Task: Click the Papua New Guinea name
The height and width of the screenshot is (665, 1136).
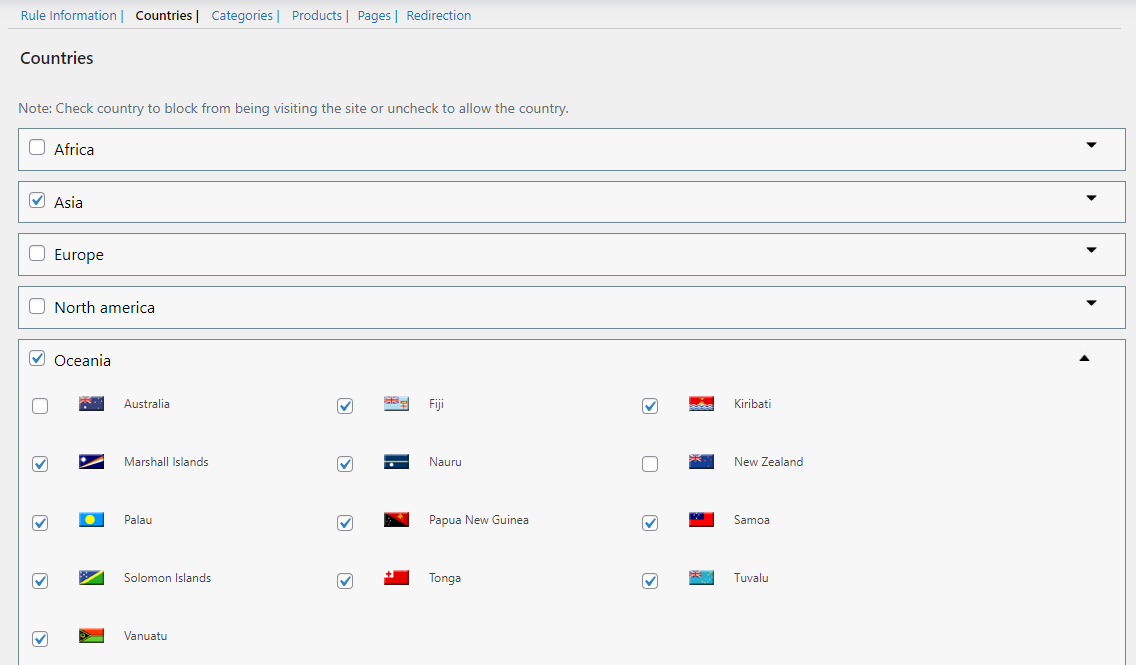Action: [478, 519]
